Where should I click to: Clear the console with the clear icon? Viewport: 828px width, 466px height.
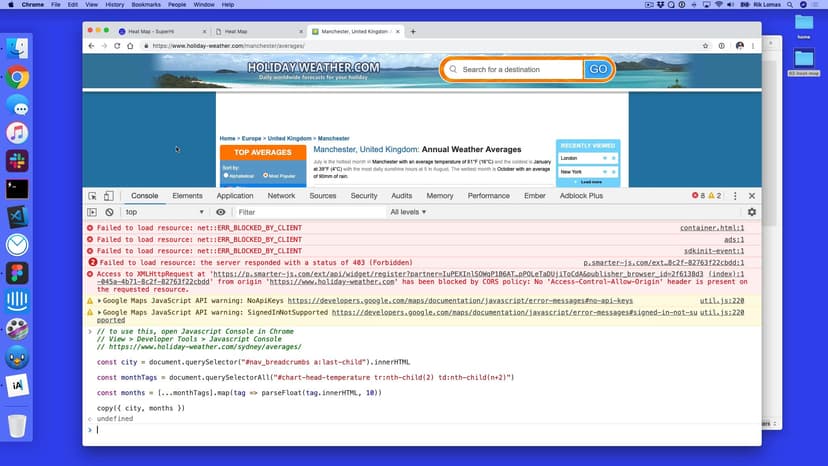tap(109, 212)
